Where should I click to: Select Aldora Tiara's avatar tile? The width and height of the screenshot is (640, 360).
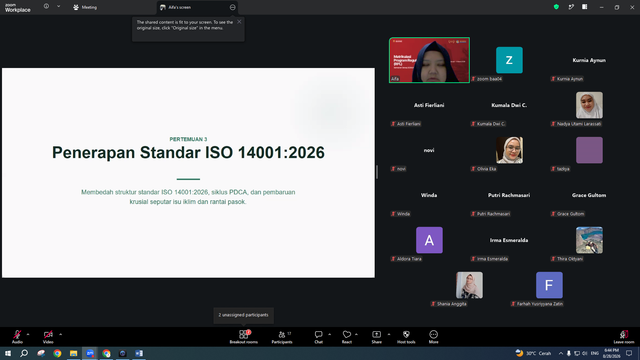point(429,240)
